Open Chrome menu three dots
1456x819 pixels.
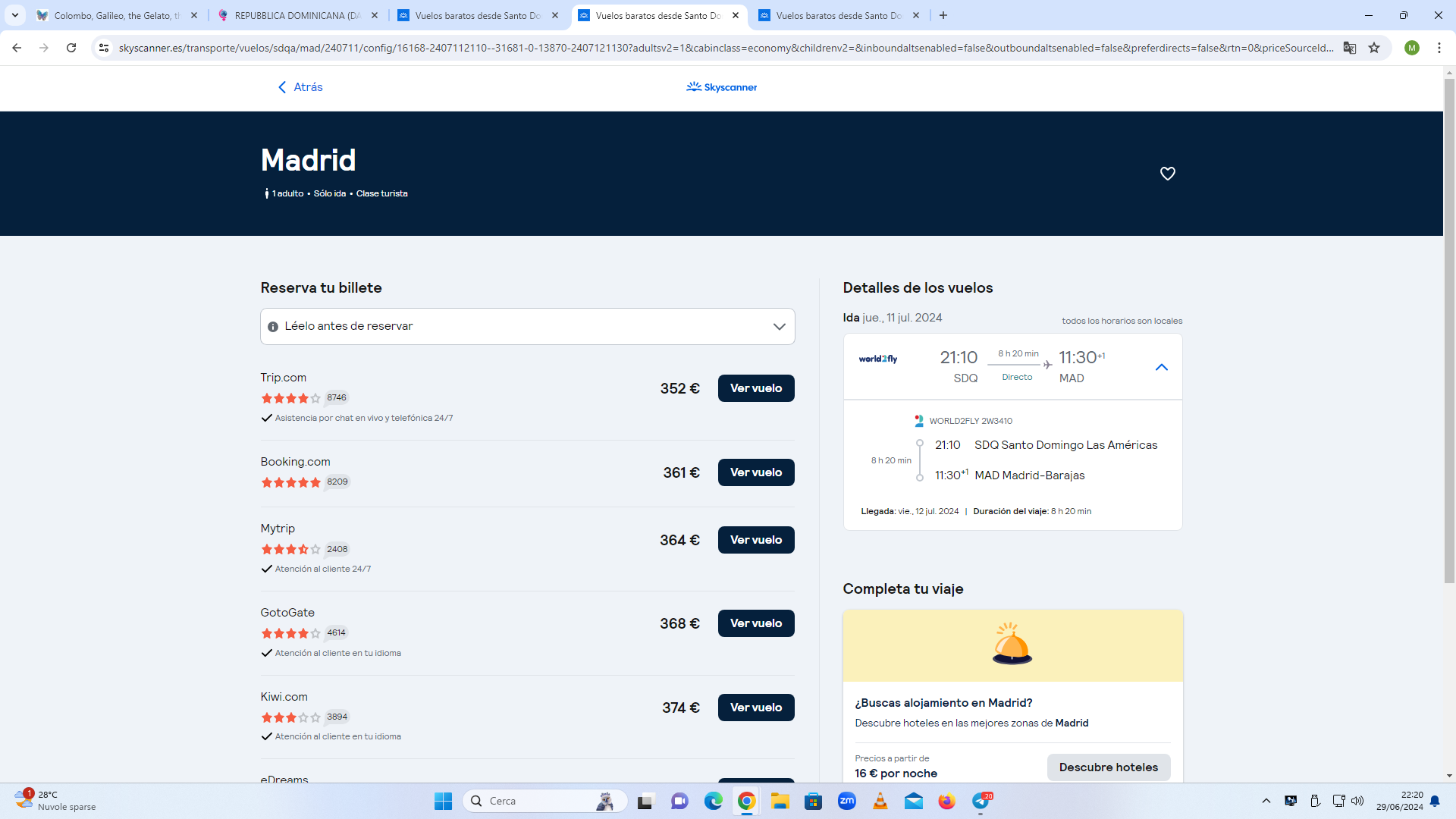(x=1439, y=48)
